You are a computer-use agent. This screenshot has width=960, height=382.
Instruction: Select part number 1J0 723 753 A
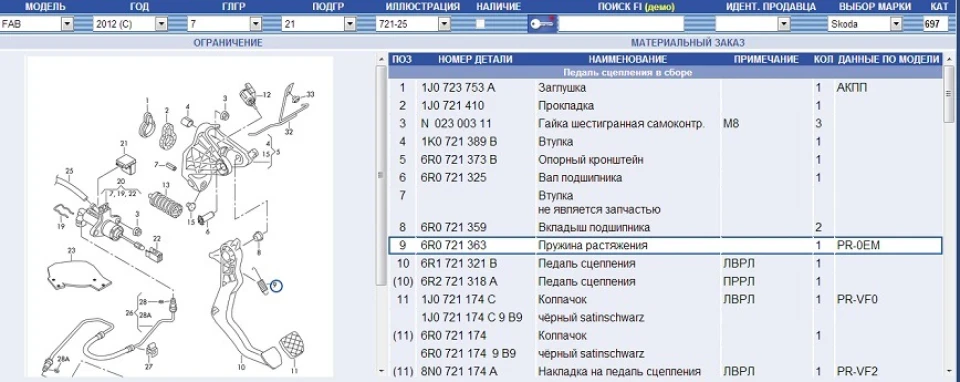(457, 88)
